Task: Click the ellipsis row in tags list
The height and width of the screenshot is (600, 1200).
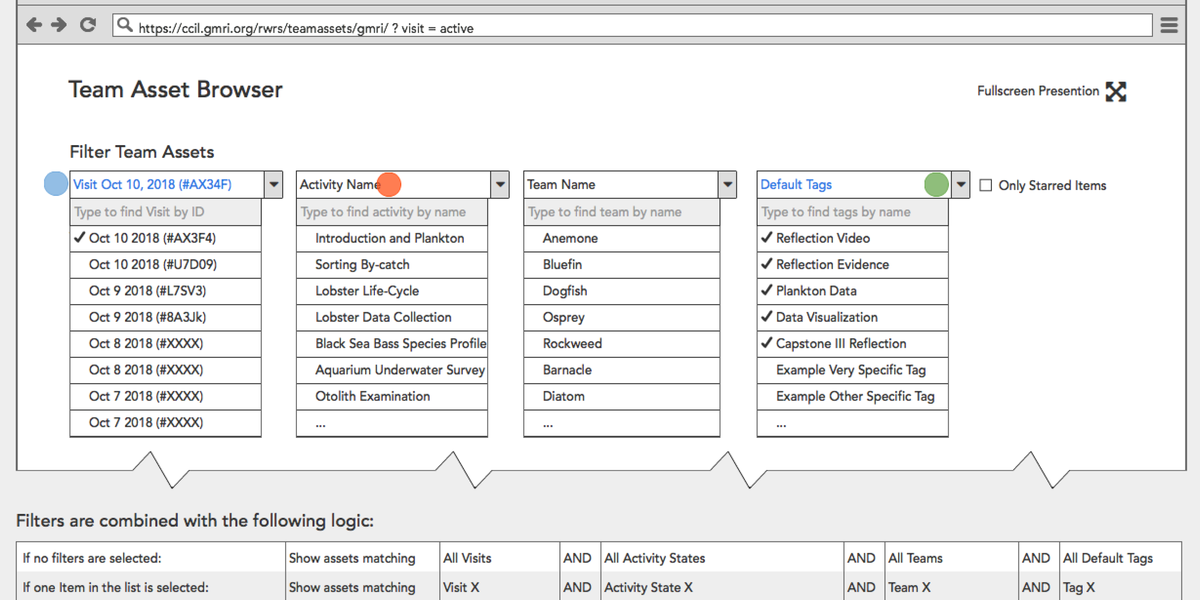Action: pyautogui.click(x=852, y=423)
